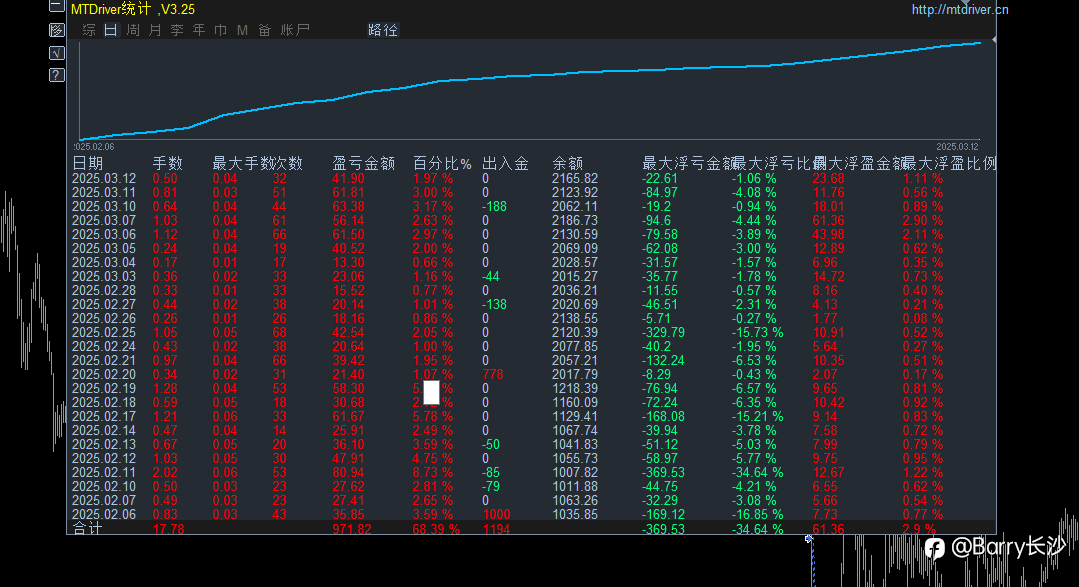Image resolution: width=1079 pixels, height=587 pixels.
Task: Click the 出入金 column header
Action: [505, 163]
